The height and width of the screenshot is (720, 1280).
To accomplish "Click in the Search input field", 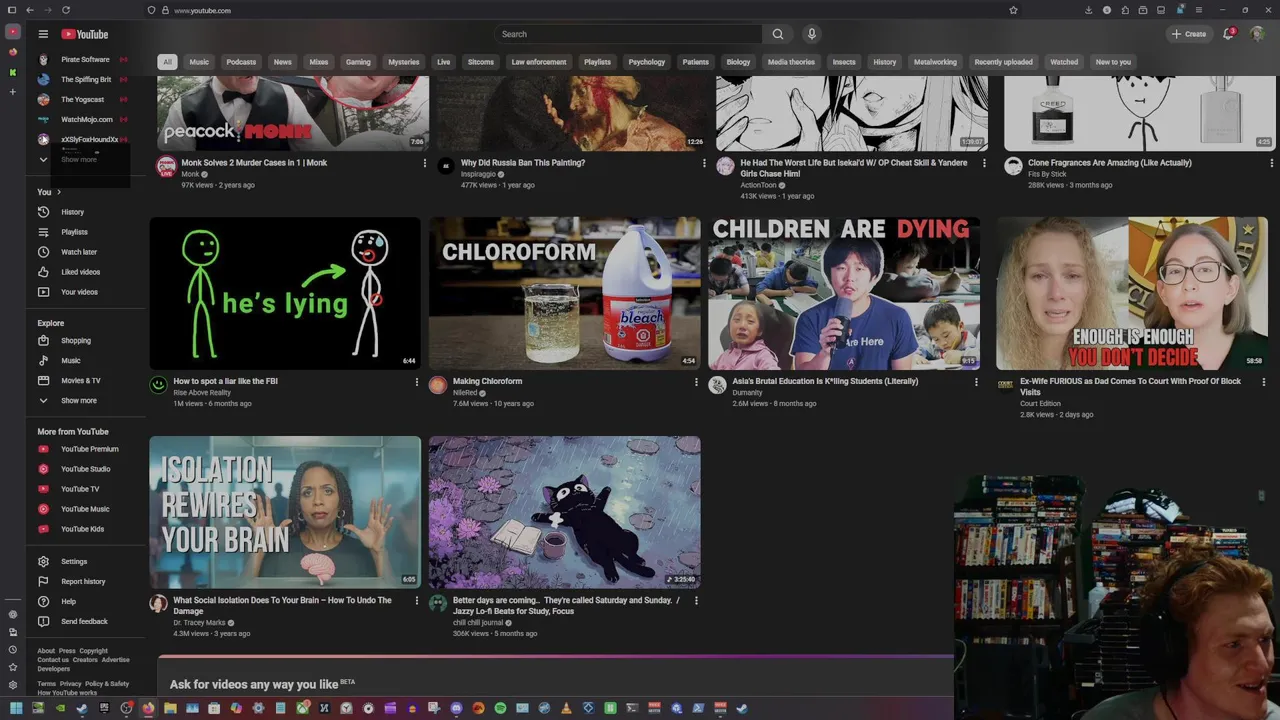I will pyautogui.click(x=628, y=34).
